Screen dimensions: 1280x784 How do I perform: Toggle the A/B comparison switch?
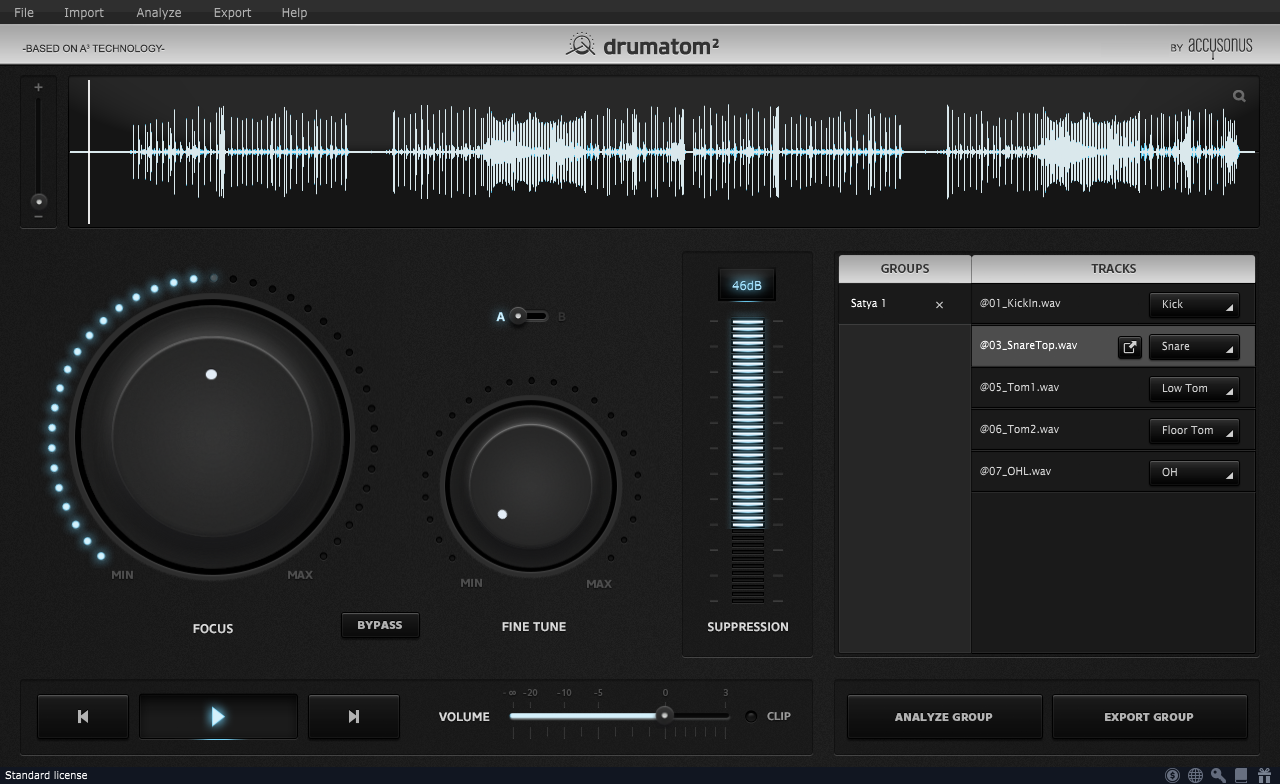[528, 316]
